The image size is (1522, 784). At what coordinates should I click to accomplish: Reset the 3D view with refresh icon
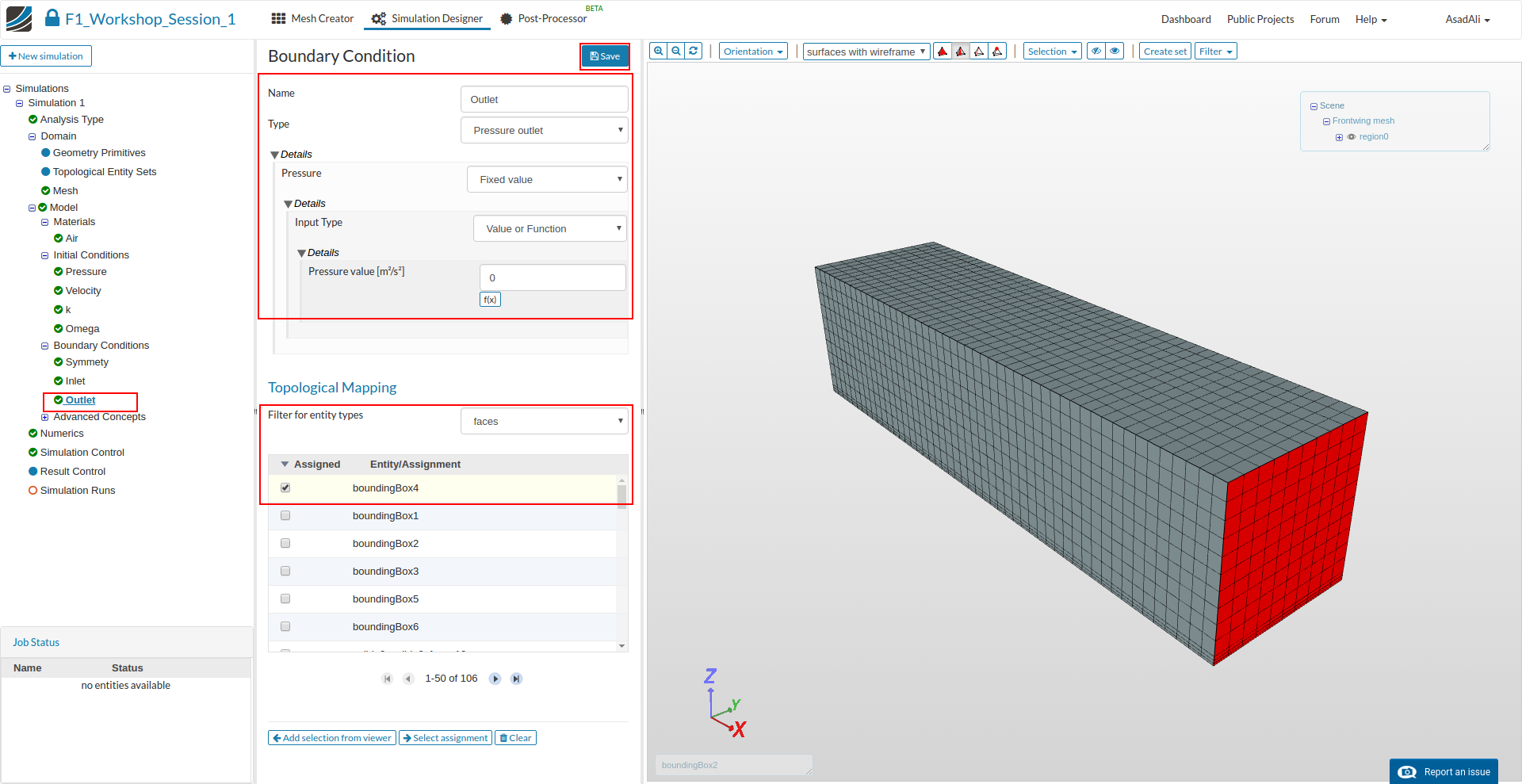694,52
